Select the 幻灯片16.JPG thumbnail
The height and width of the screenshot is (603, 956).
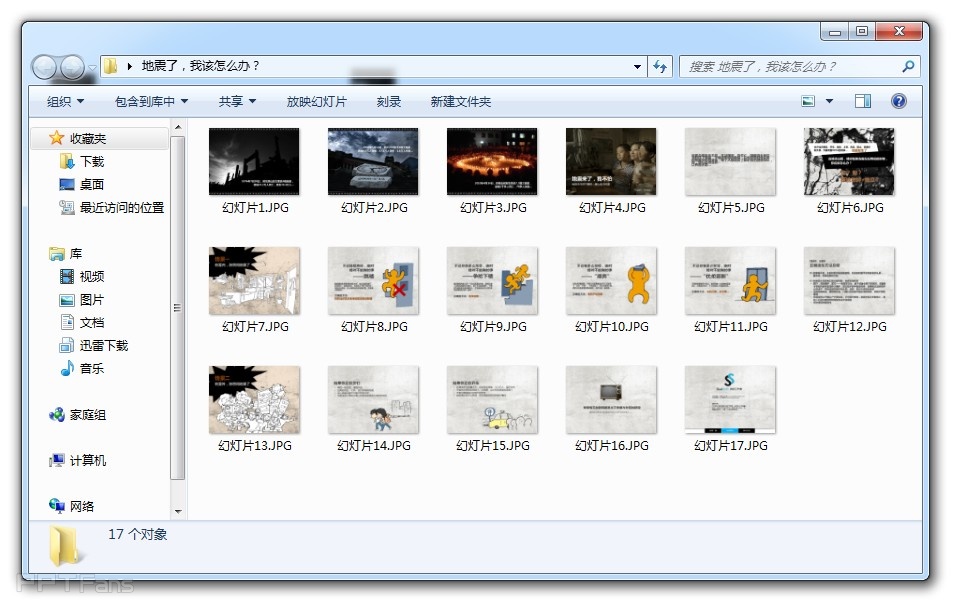pos(611,400)
